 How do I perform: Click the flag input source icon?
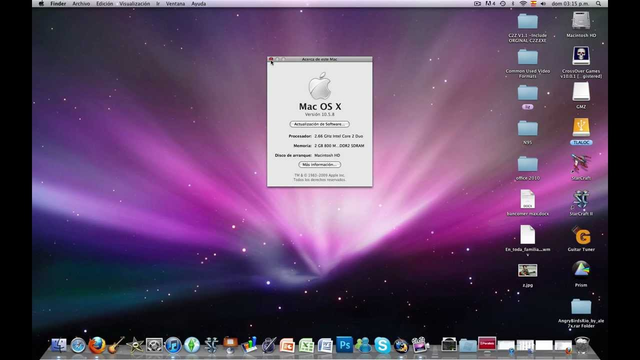point(533,4)
